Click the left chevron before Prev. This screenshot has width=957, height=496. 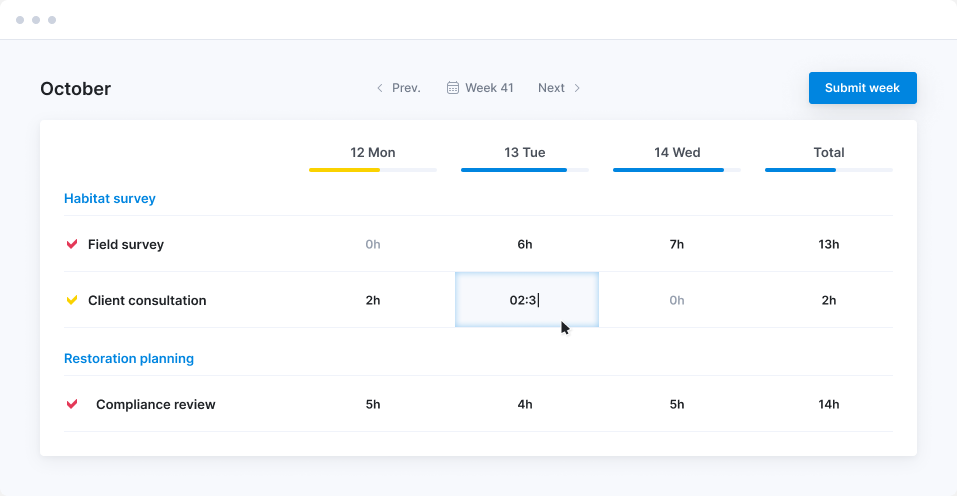pyautogui.click(x=380, y=88)
